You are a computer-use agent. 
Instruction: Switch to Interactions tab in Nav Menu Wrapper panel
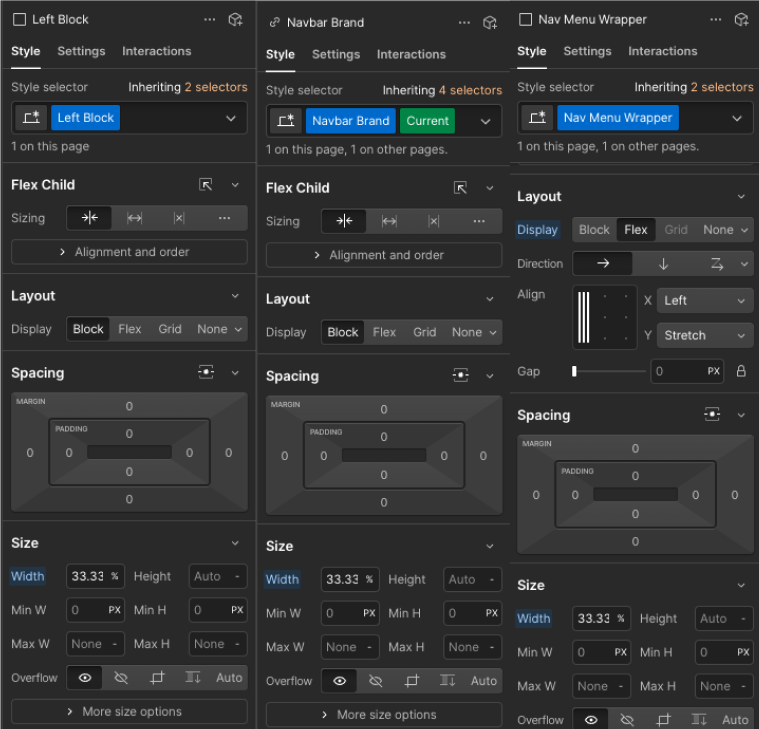[x=662, y=51]
